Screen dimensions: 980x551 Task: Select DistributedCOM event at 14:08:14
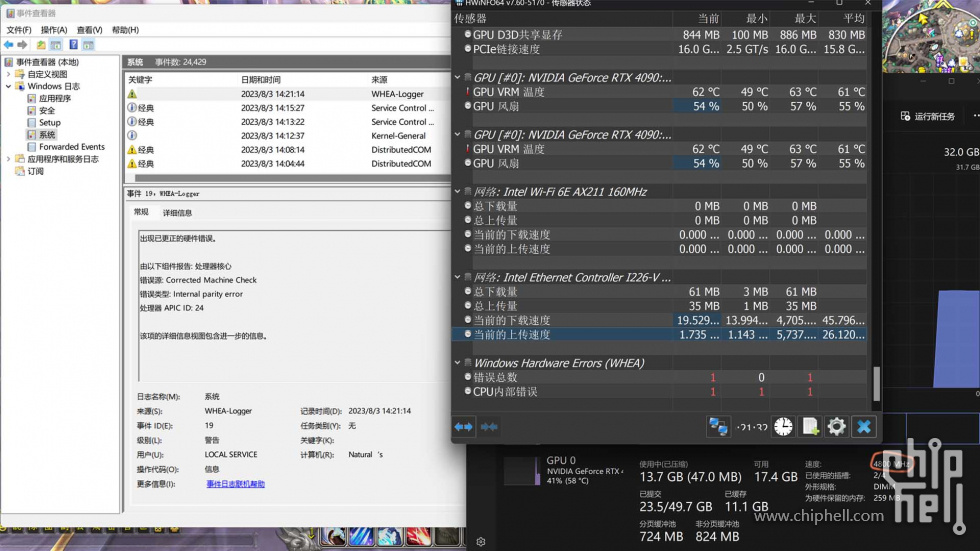288,150
